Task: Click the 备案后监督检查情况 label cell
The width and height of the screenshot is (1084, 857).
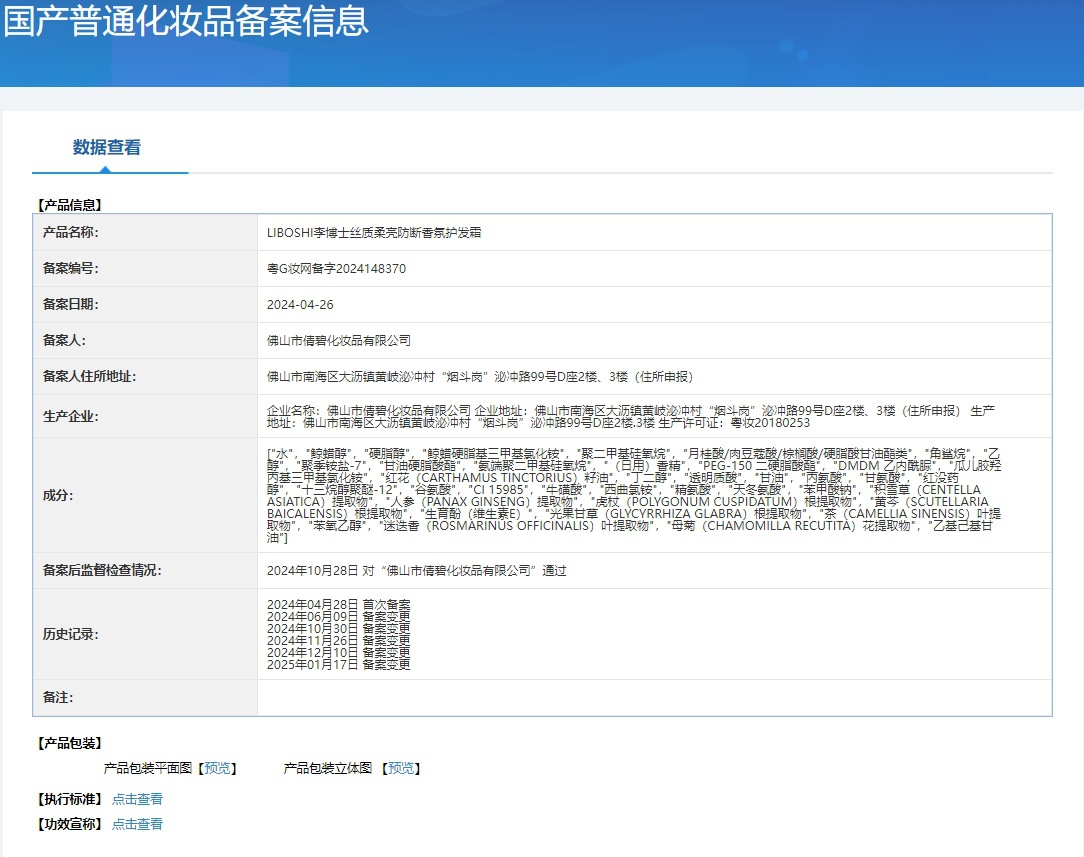Action: pyautogui.click(x=145, y=570)
